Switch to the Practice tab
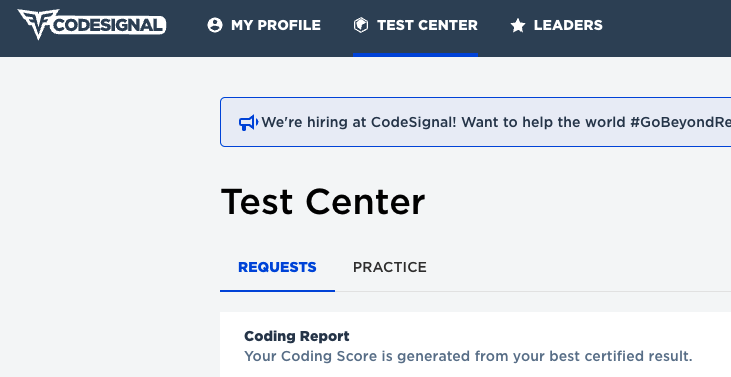Viewport: 731px width, 377px height. pyautogui.click(x=390, y=267)
